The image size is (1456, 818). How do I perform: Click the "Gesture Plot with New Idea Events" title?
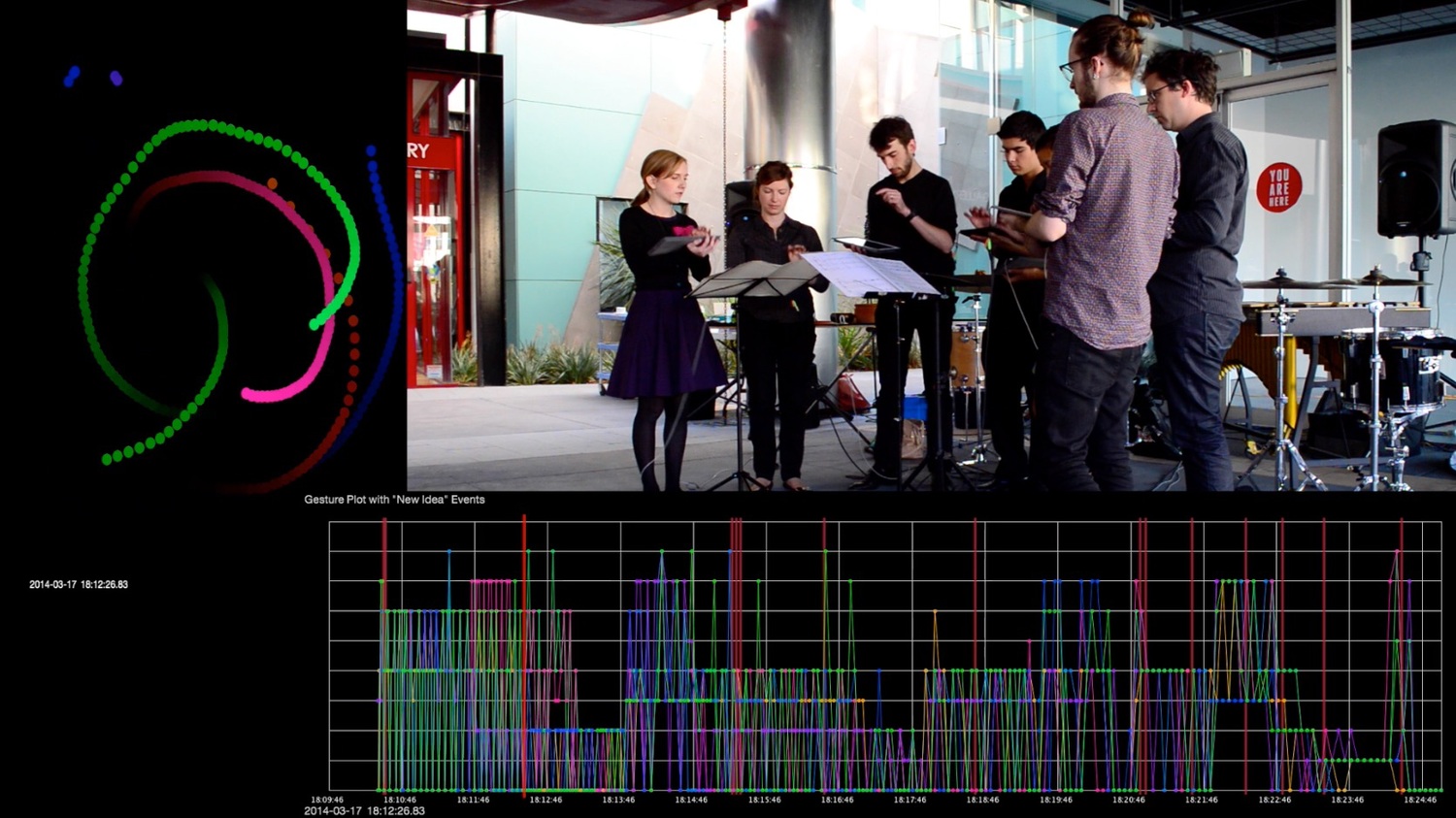tap(394, 500)
